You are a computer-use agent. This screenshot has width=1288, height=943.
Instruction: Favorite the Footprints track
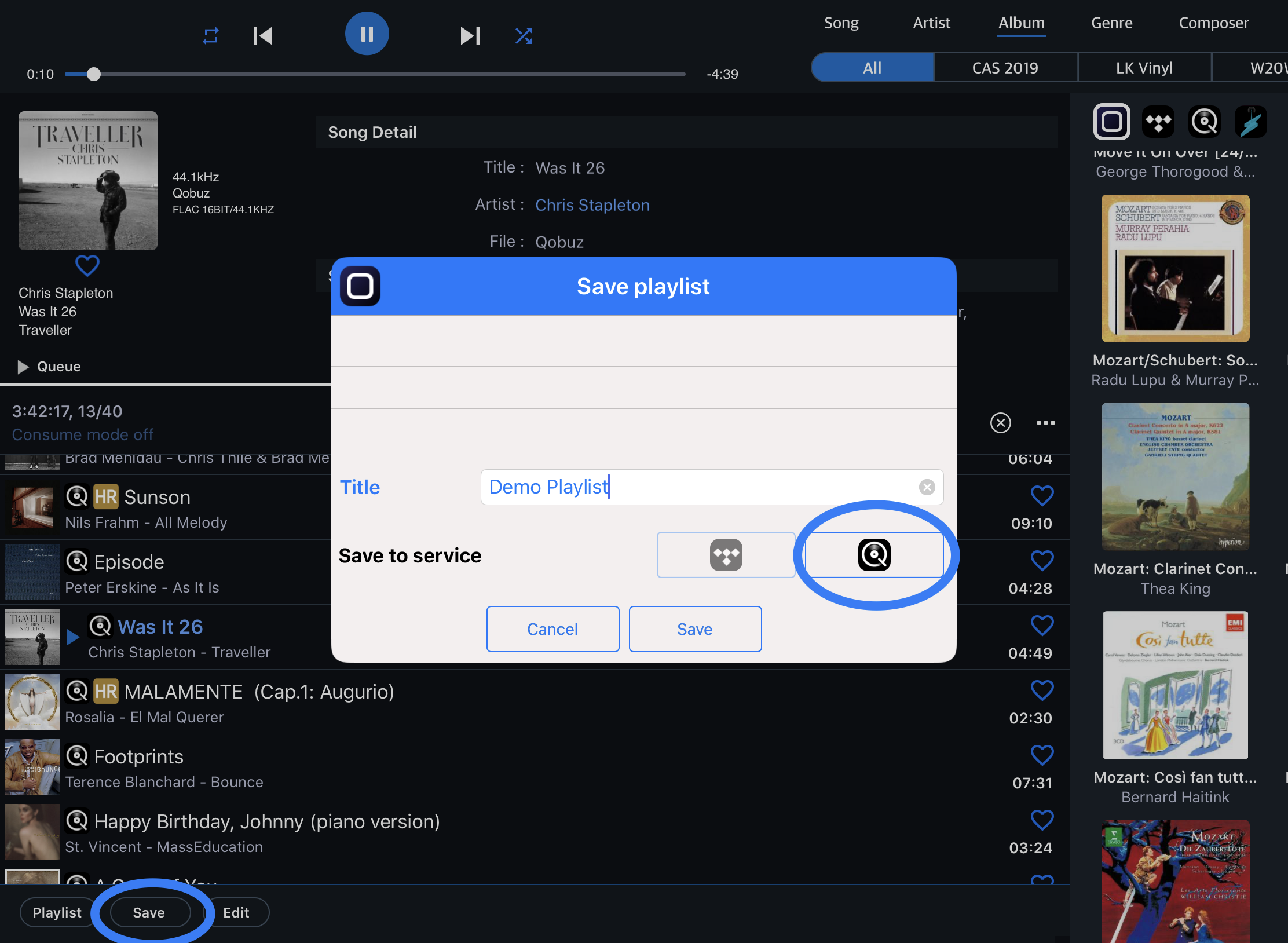pos(1042,755)
